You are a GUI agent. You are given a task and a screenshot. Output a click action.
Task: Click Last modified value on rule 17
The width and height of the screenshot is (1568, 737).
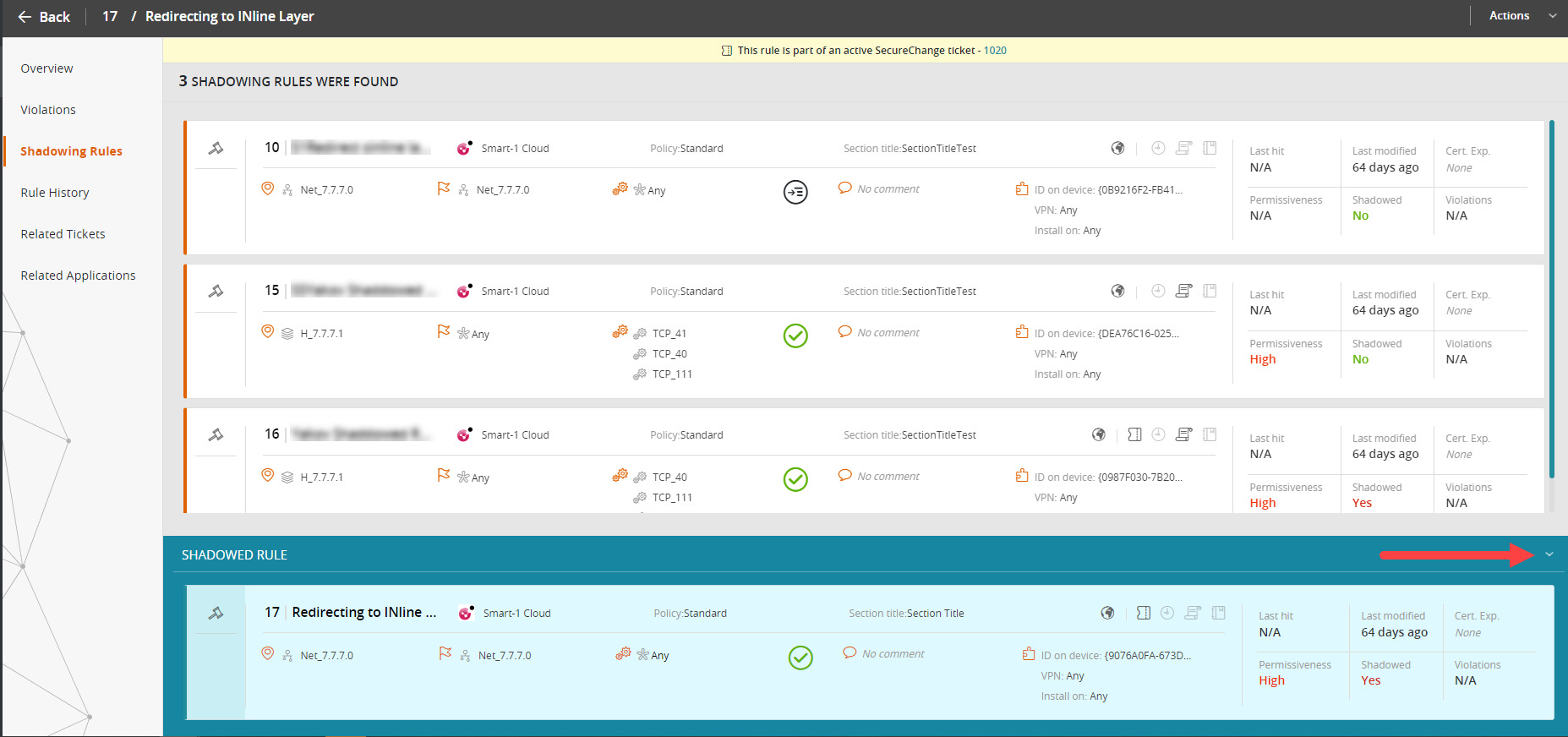pyautogui.click(x=1394, y=632)
